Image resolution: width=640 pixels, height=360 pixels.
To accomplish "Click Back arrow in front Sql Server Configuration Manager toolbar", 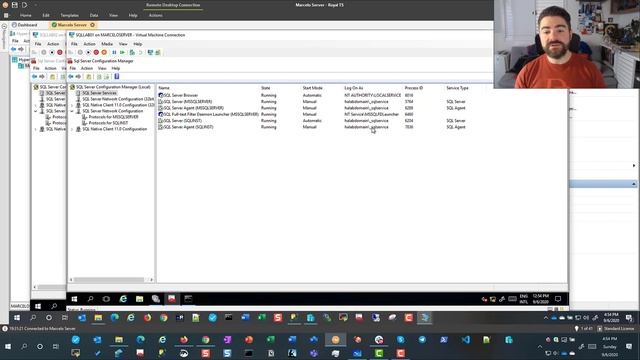I will 71,76.
